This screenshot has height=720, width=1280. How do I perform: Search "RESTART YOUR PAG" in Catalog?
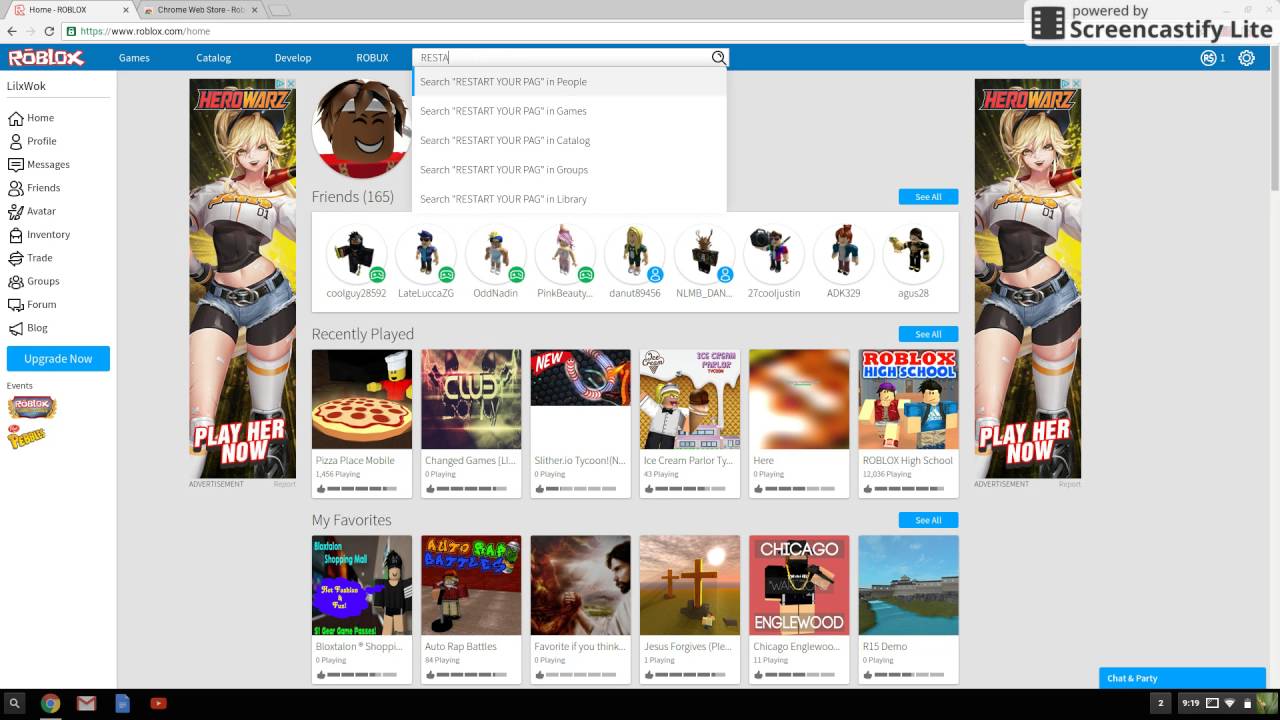click(x=569, y=140)
